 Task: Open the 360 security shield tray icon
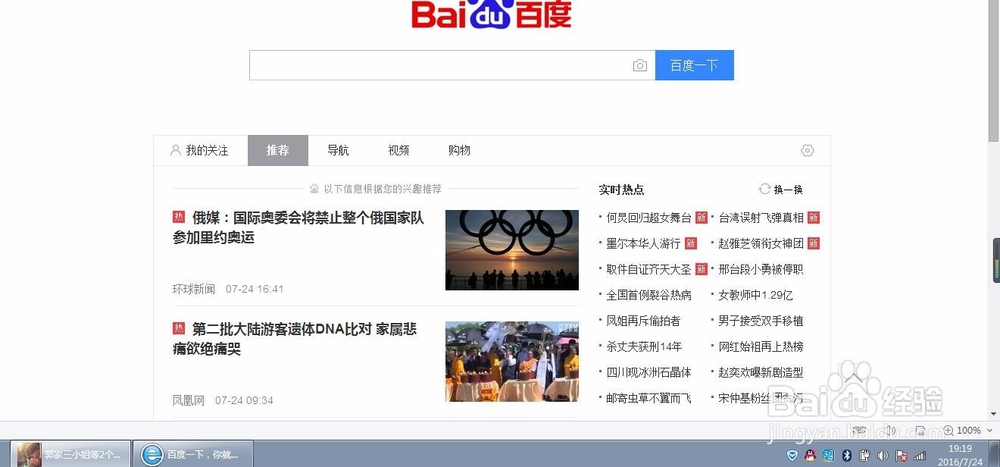[x=792, y=456]
